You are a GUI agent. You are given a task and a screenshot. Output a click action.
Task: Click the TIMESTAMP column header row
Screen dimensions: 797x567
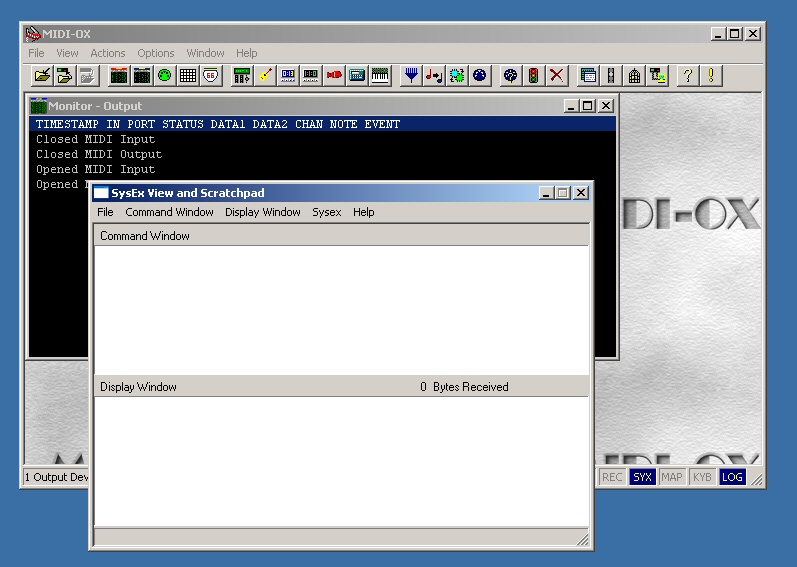coord(322,124)
